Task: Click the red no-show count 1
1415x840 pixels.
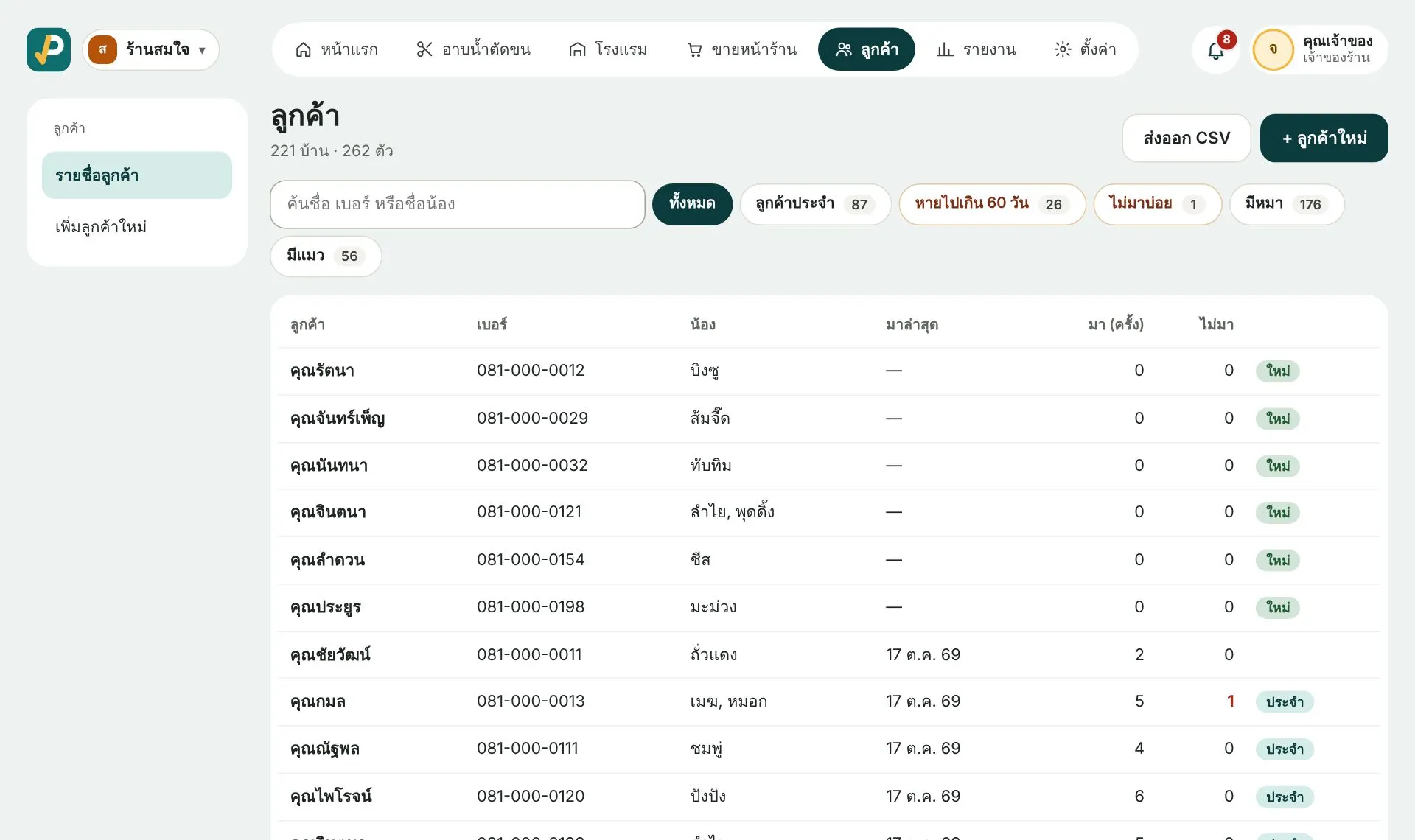Action: coord(1230,701)
